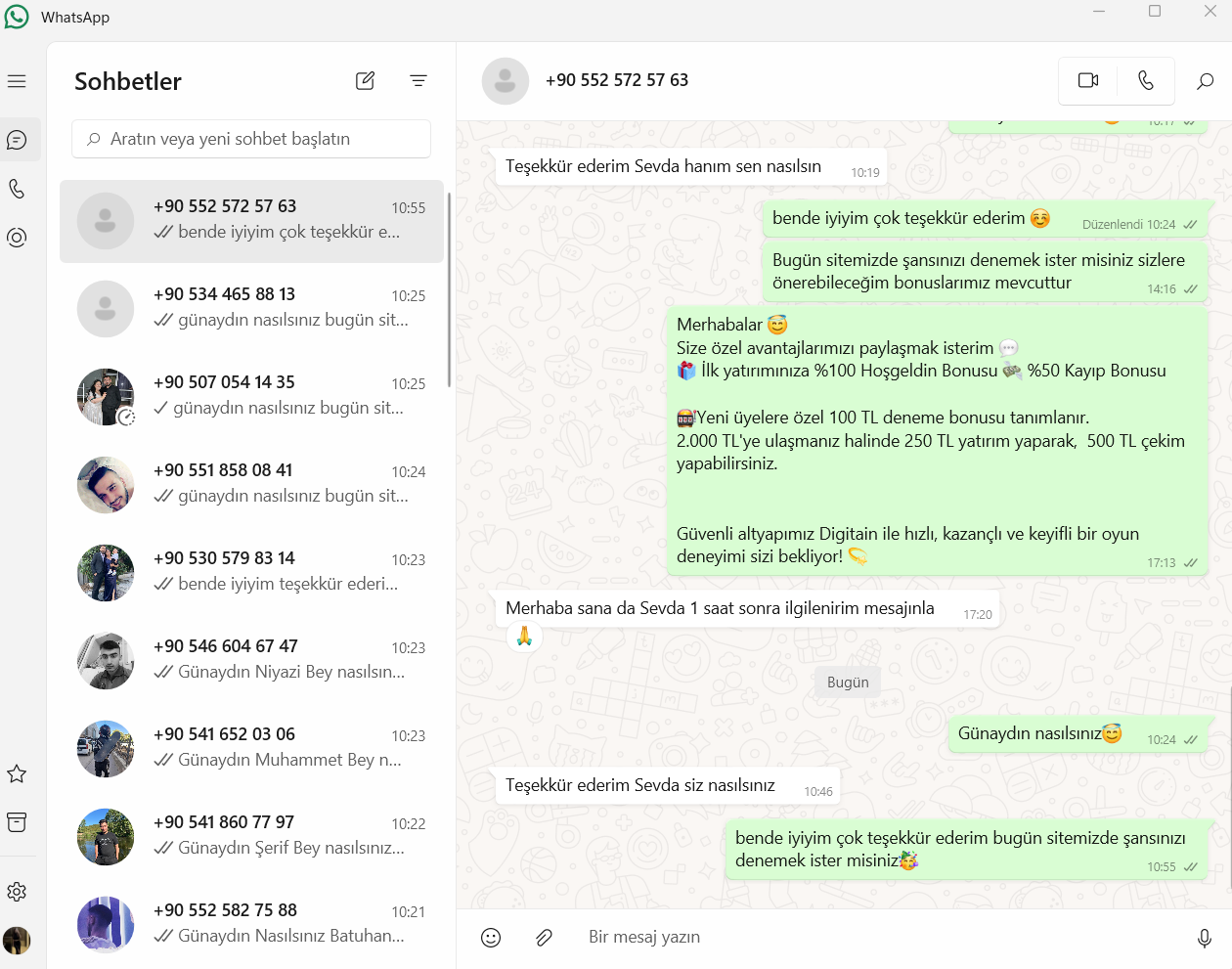Open chat with +90 534 465 88 13
Screen dimensions: 1232x969
[x=251, y=309]
